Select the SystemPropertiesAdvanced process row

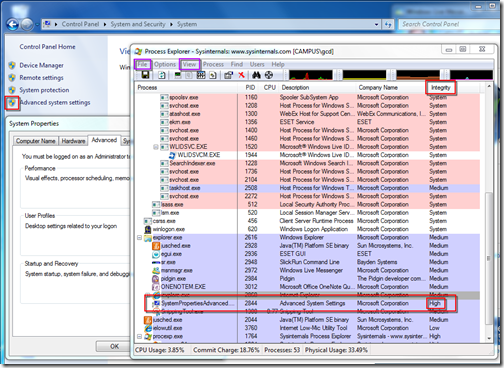click(x=307, y=303)
